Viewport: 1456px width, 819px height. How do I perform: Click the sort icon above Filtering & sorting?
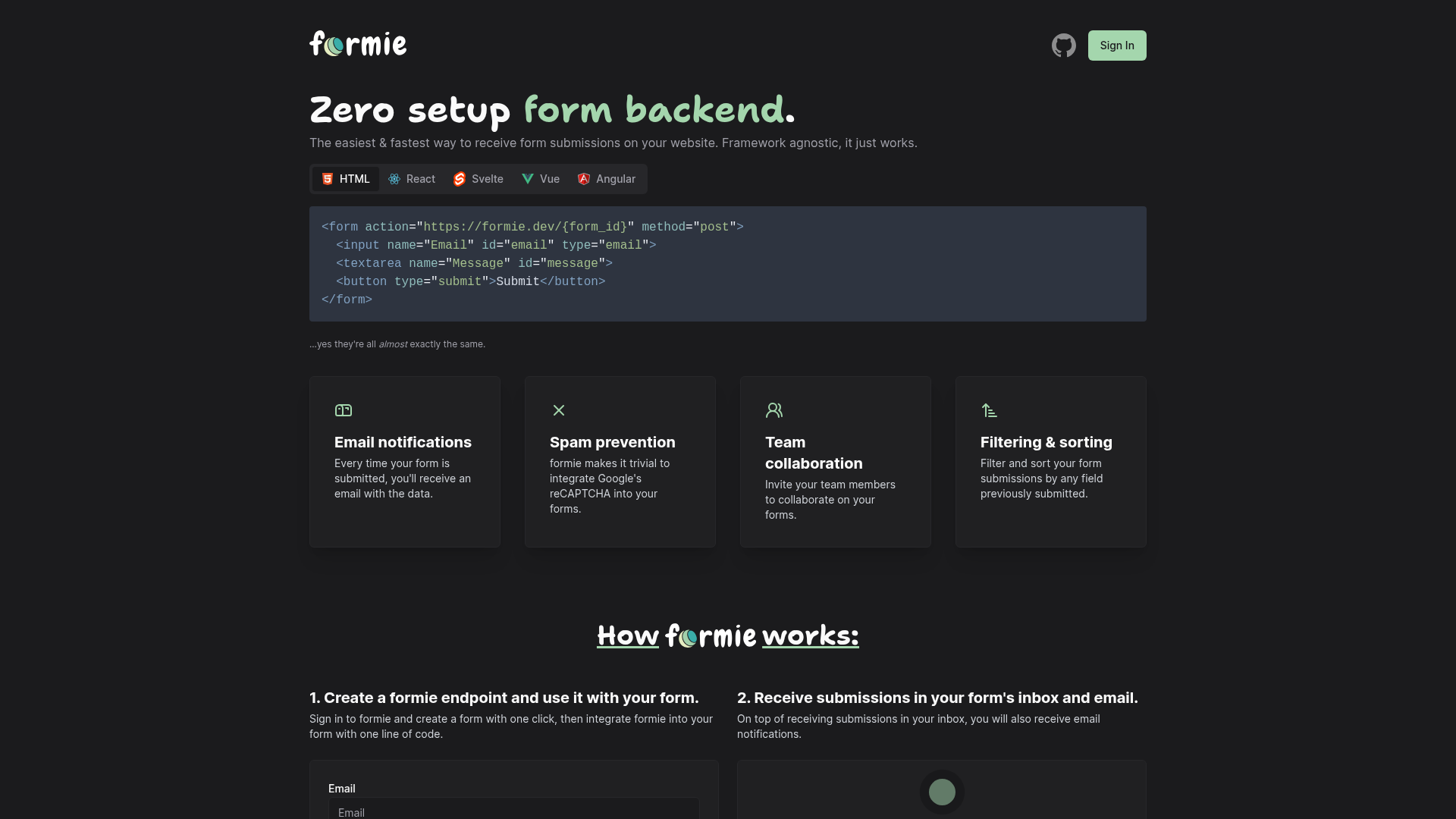tap(990, 410)
